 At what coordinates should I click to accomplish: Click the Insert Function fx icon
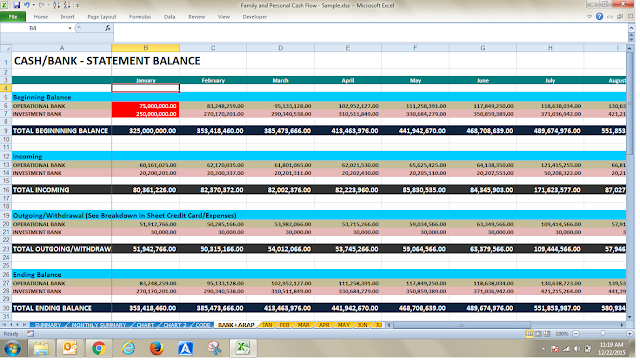click(x=107, y=28)
